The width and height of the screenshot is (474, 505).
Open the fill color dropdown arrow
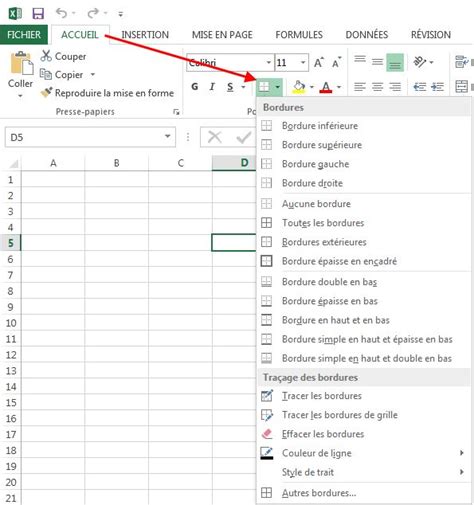(x=311, y=87)
